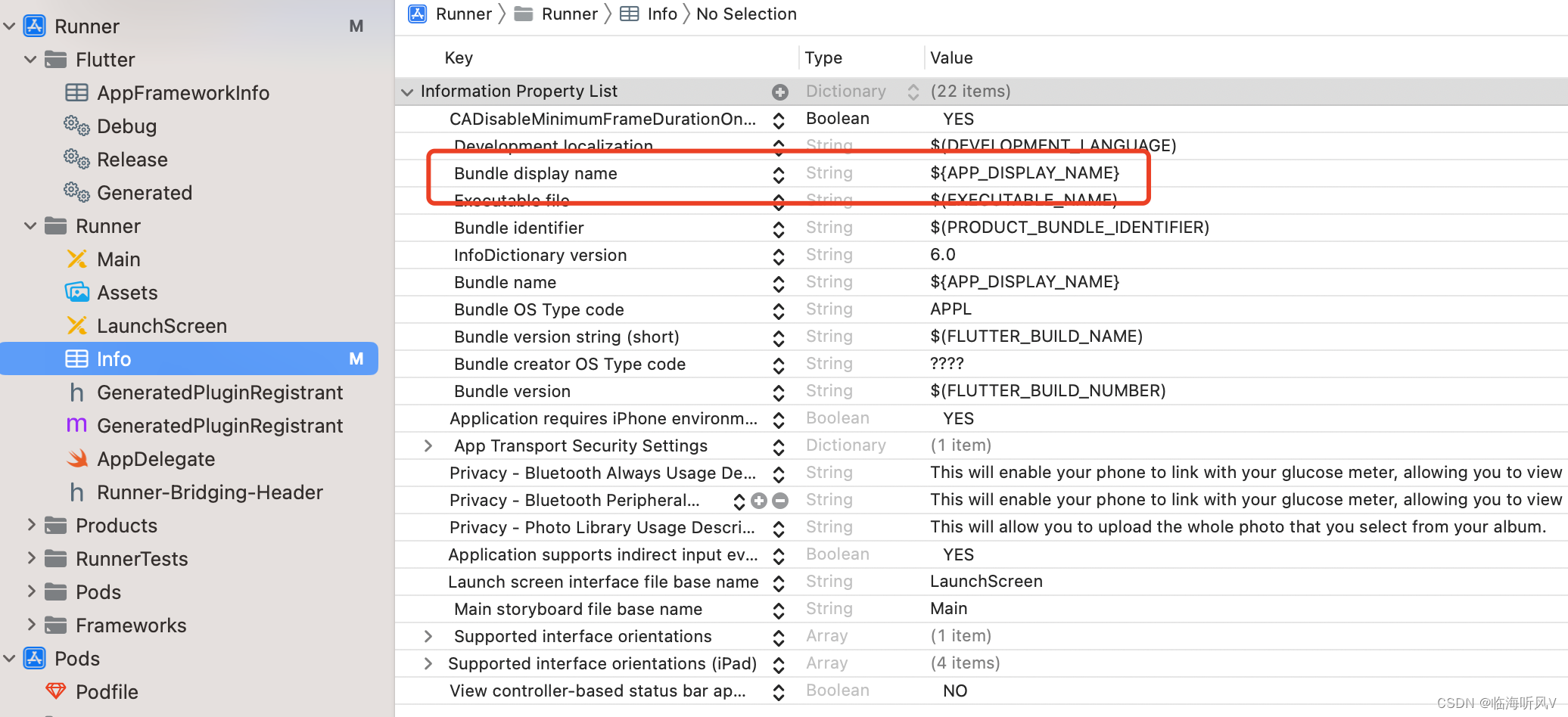Image resolution: width=1568 pixels, height=717 pixels.
Task: Select the APPL value cell
Action: (x=950, y=309)
